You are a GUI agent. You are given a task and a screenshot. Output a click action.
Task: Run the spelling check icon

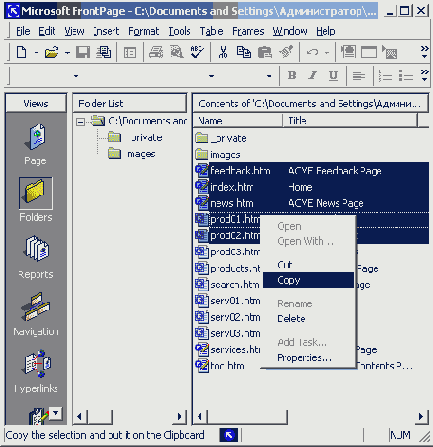(x=197, y=53)
